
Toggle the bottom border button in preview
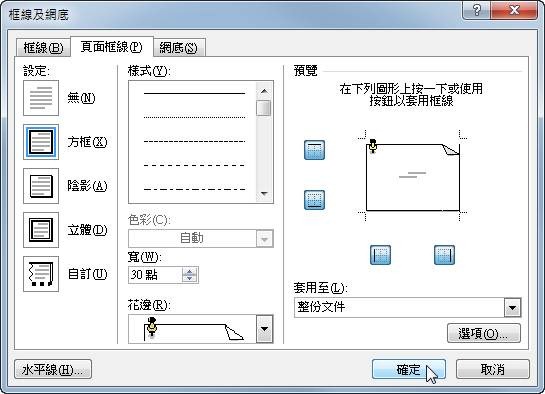(x=315, y=200)
